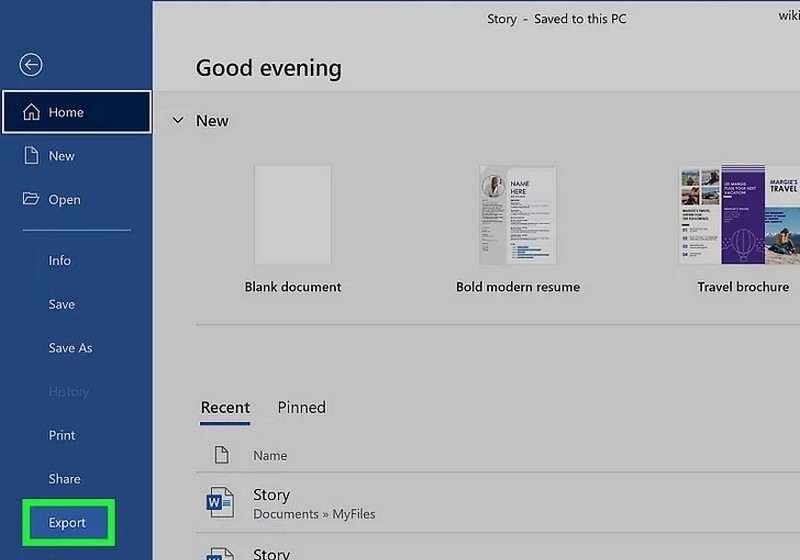Open the Info page
Viewport: 800px width, 560px height.
[x=60, y=261]
